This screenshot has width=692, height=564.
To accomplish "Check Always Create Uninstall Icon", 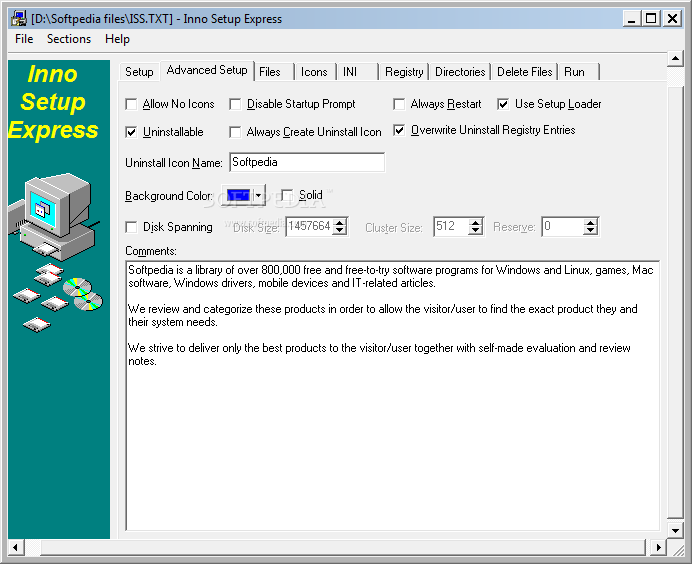I will pyautogui.click(x=235, y=132).
